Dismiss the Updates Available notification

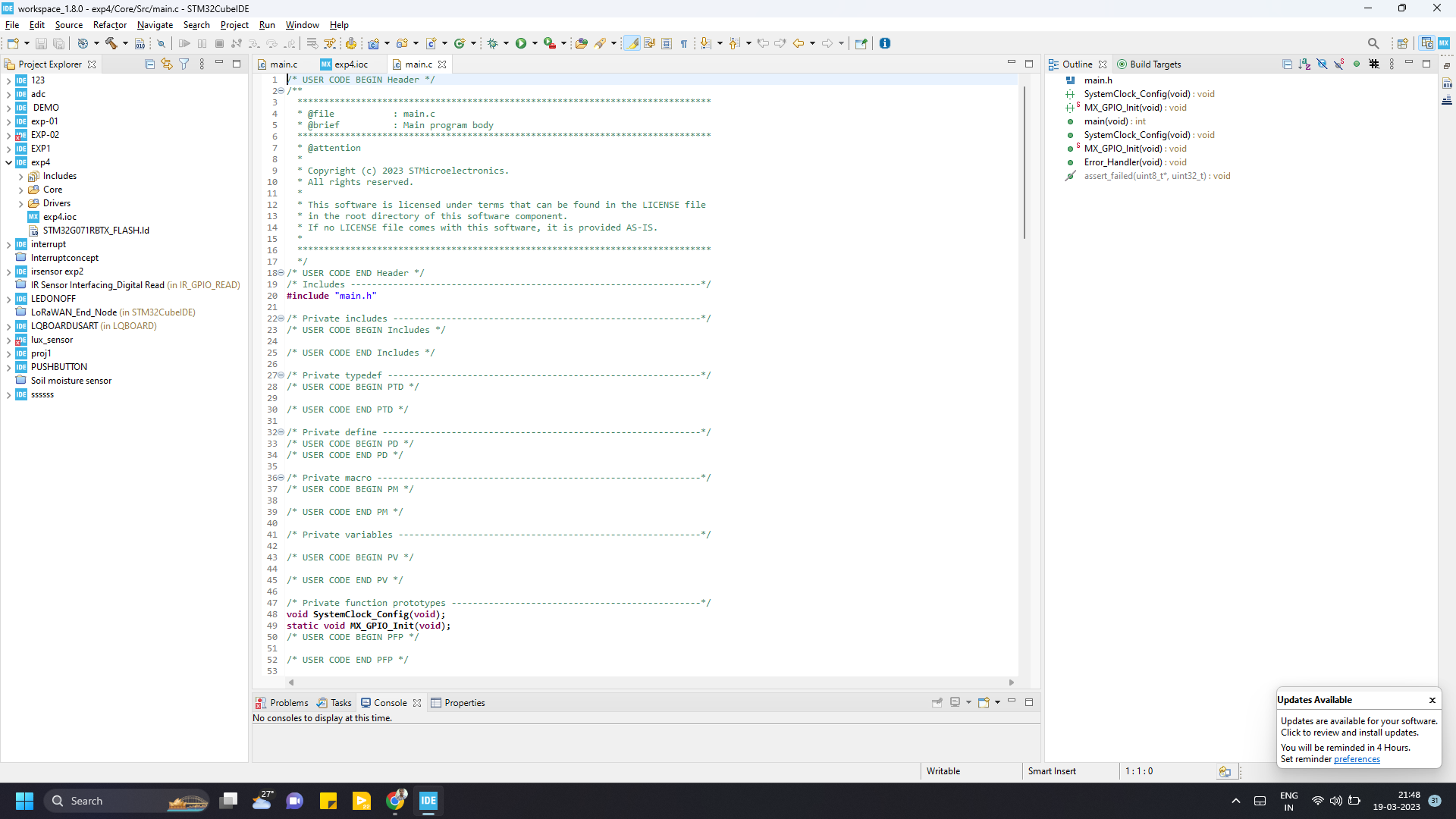pyautogui.click(x=1432, y=700)
